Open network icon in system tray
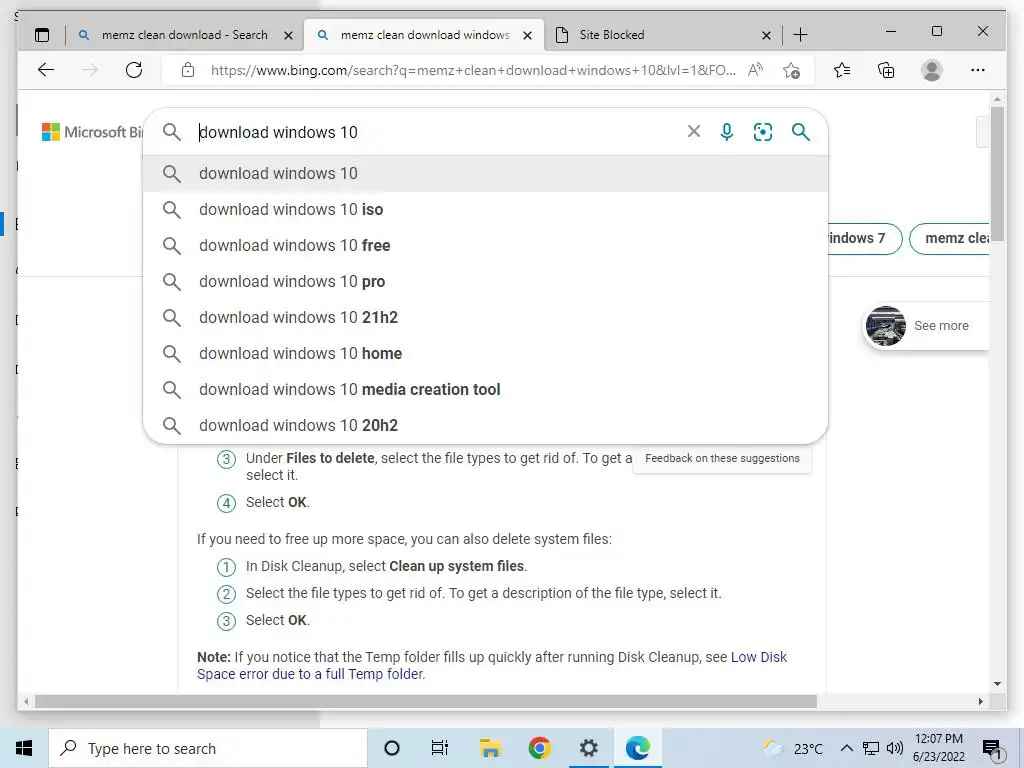The image size is (1024, 768). [x=871, y=748]
